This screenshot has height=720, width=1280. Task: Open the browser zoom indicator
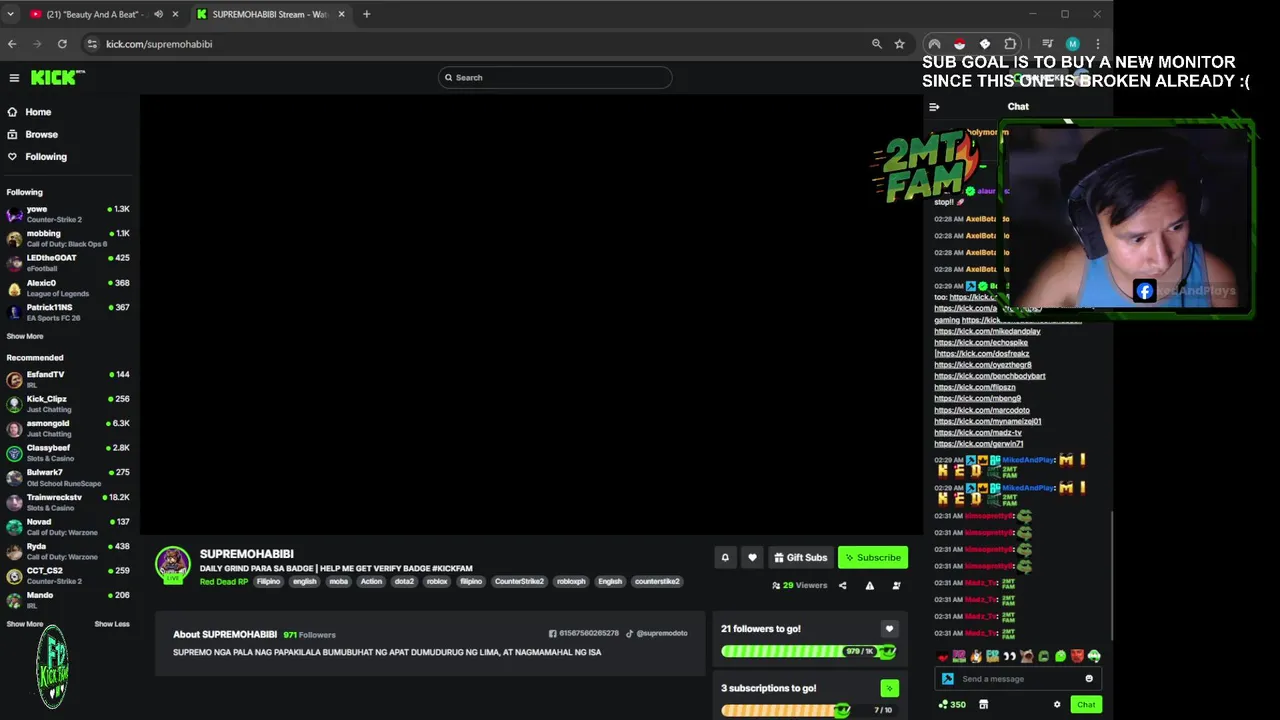tap(876, 44)
